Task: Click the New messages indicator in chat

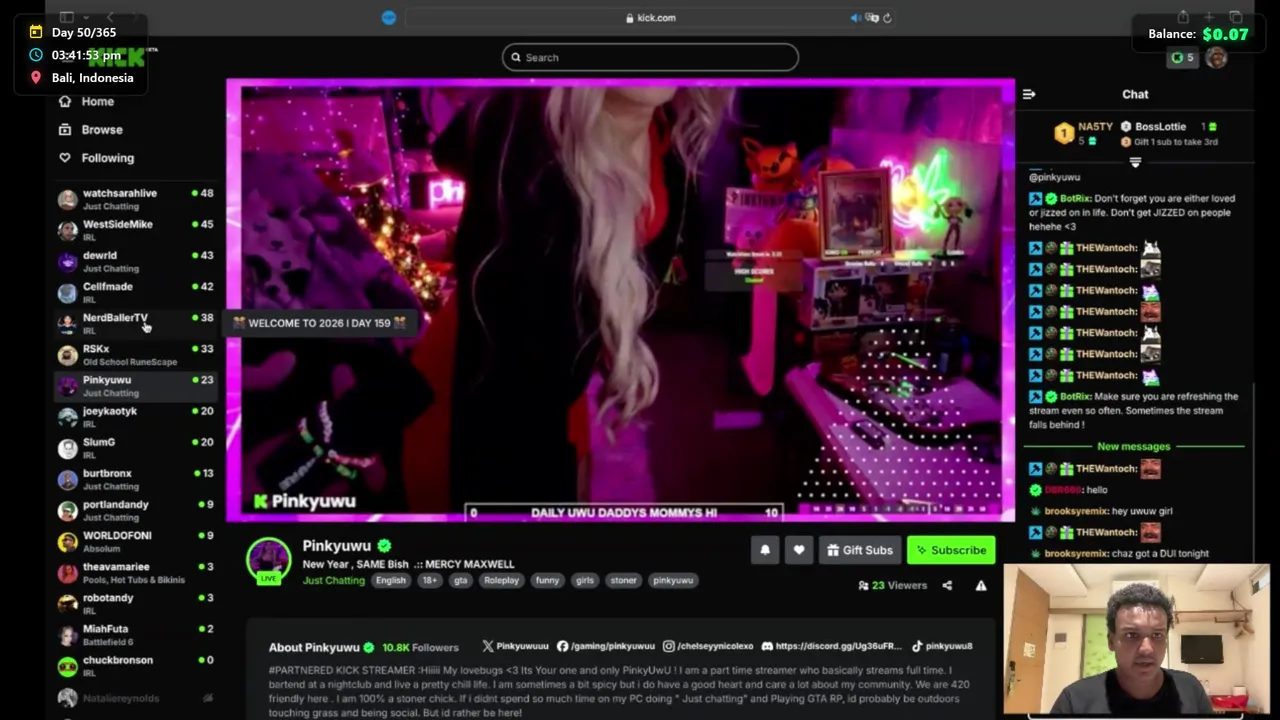Action: [1133, 446]
